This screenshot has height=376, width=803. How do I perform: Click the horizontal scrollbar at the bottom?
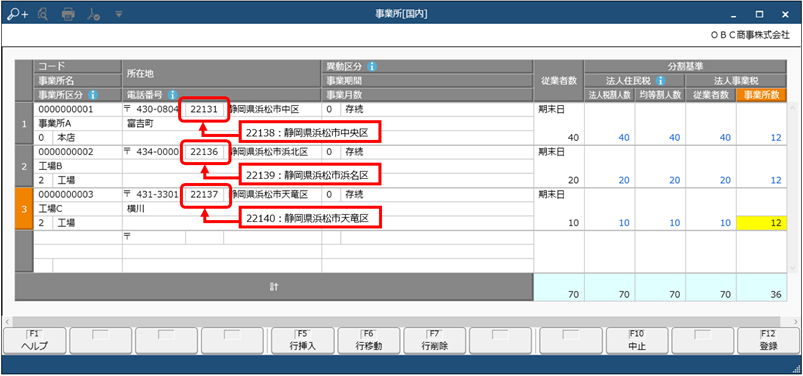click(397, 321)
